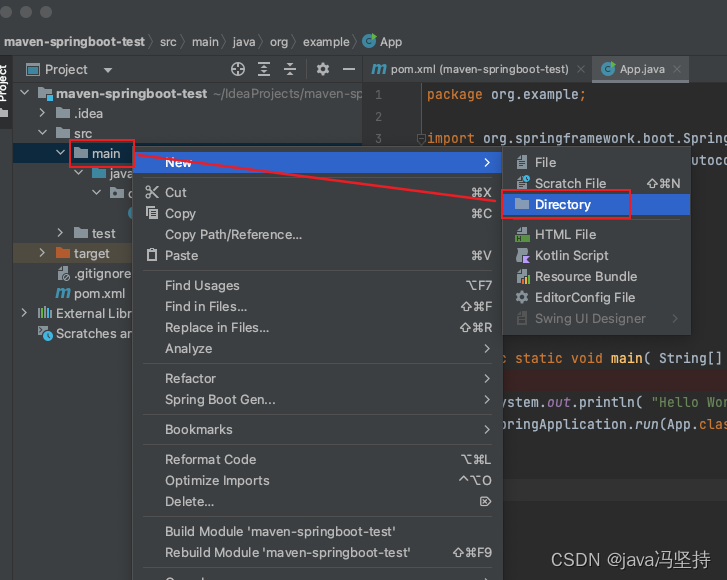
Task: Open the Spring Boot Gen... submenu
Action: point(318,400)
